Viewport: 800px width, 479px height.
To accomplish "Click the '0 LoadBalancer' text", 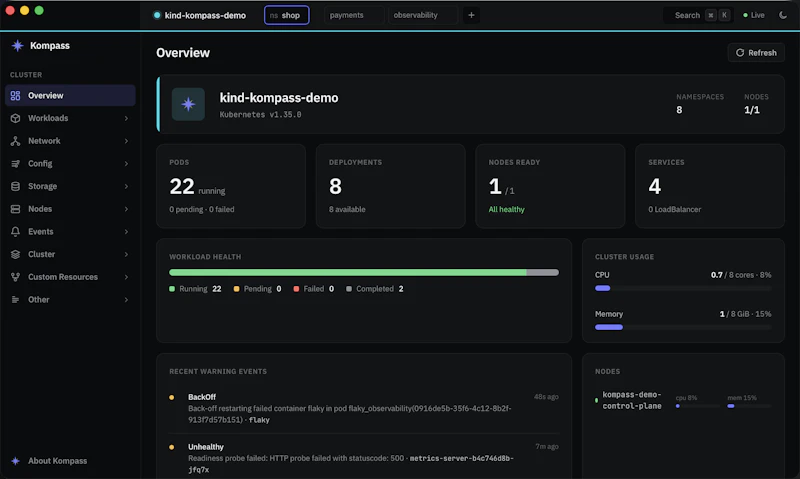I will (x=674, y=209).
